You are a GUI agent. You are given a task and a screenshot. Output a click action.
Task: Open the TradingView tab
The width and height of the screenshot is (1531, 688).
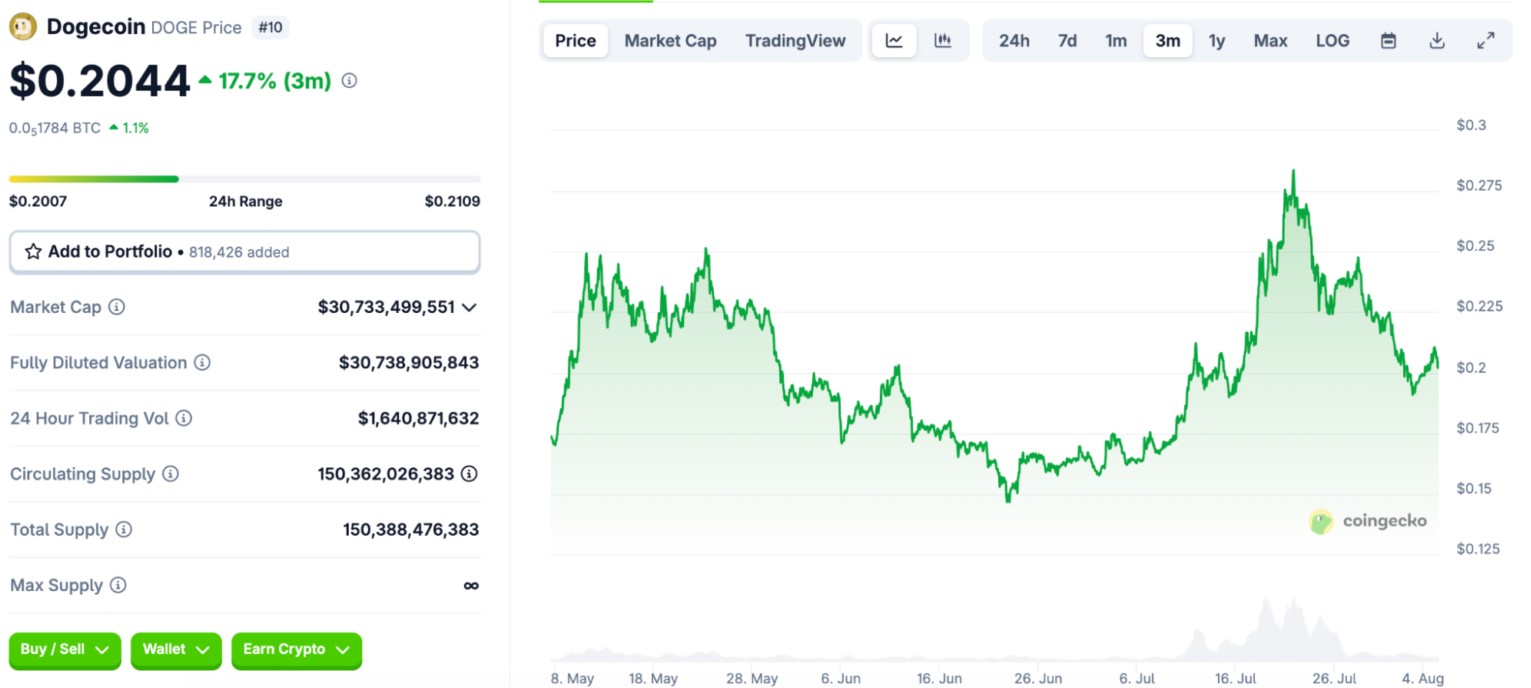tap(796, 40)
